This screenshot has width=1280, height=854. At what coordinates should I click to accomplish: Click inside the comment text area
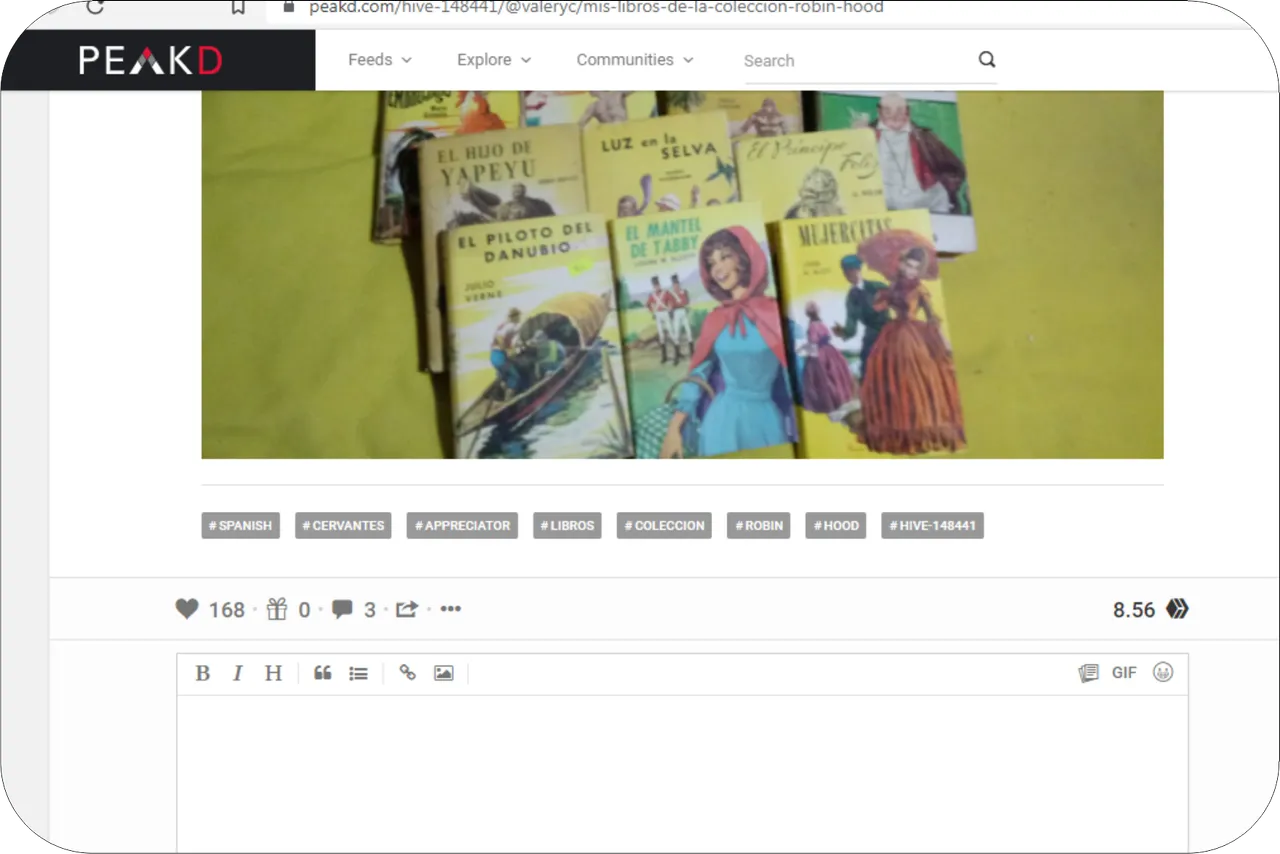[682, 775]
